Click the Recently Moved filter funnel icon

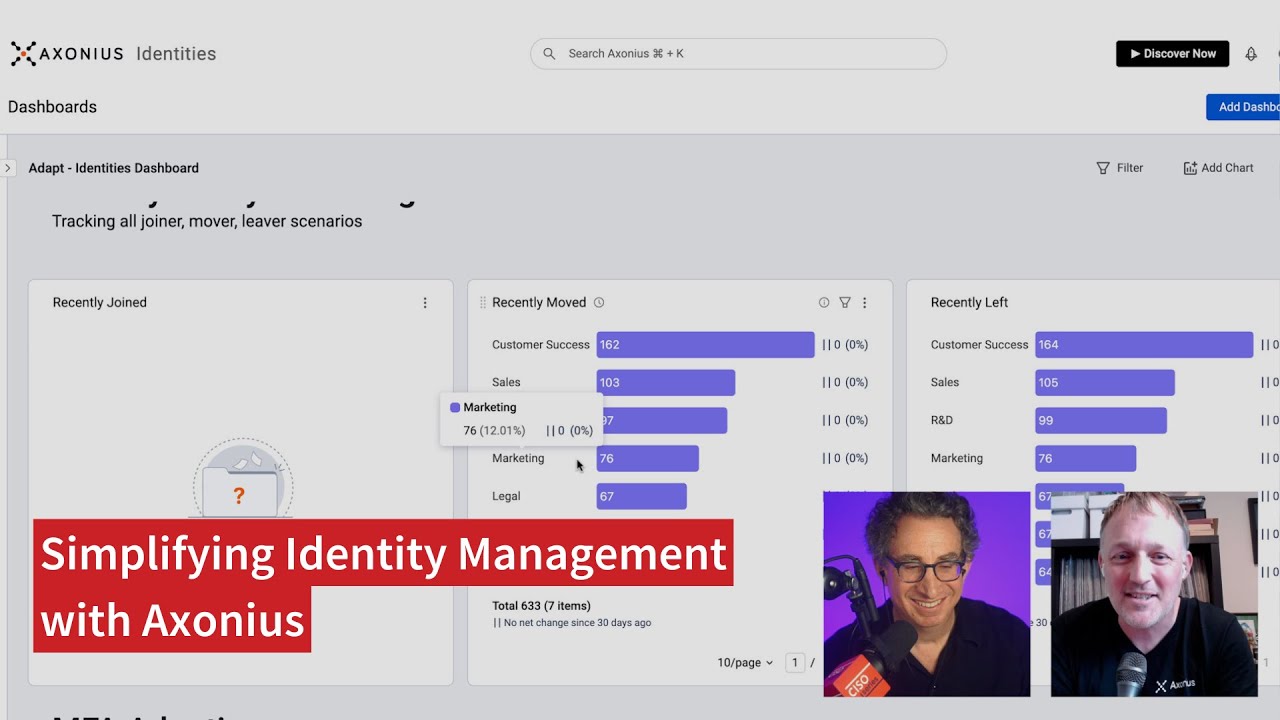[845, 303]
